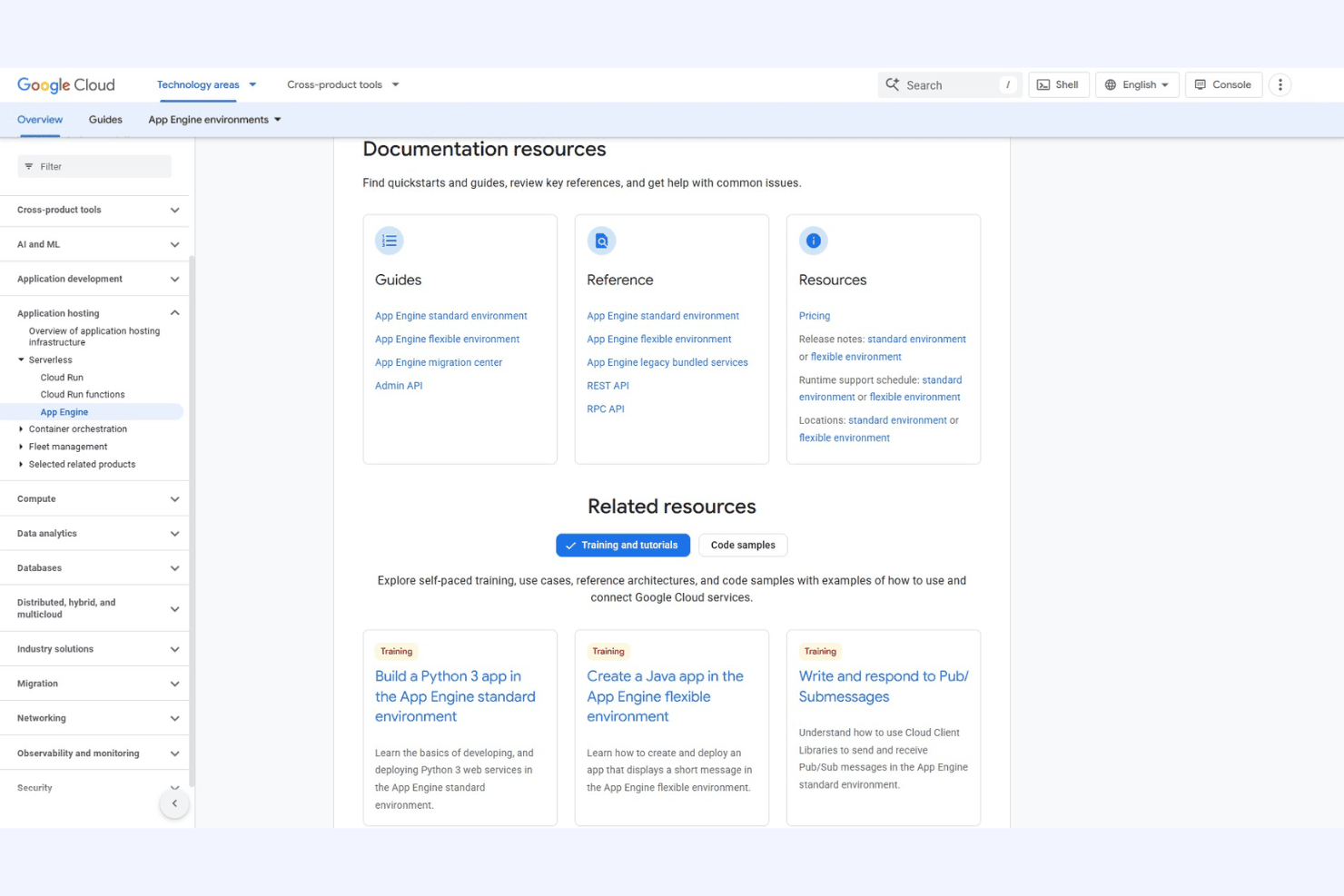Click the Resources info icon

coord(814,241)
